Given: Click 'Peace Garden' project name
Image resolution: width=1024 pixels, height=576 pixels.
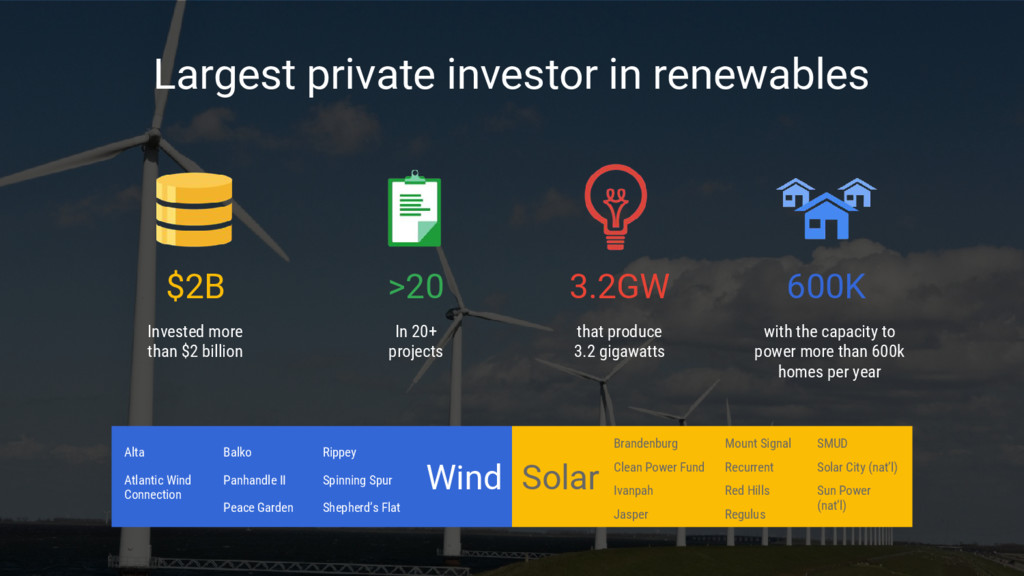Looking at the screenshot, I should [x=258, y=507].
